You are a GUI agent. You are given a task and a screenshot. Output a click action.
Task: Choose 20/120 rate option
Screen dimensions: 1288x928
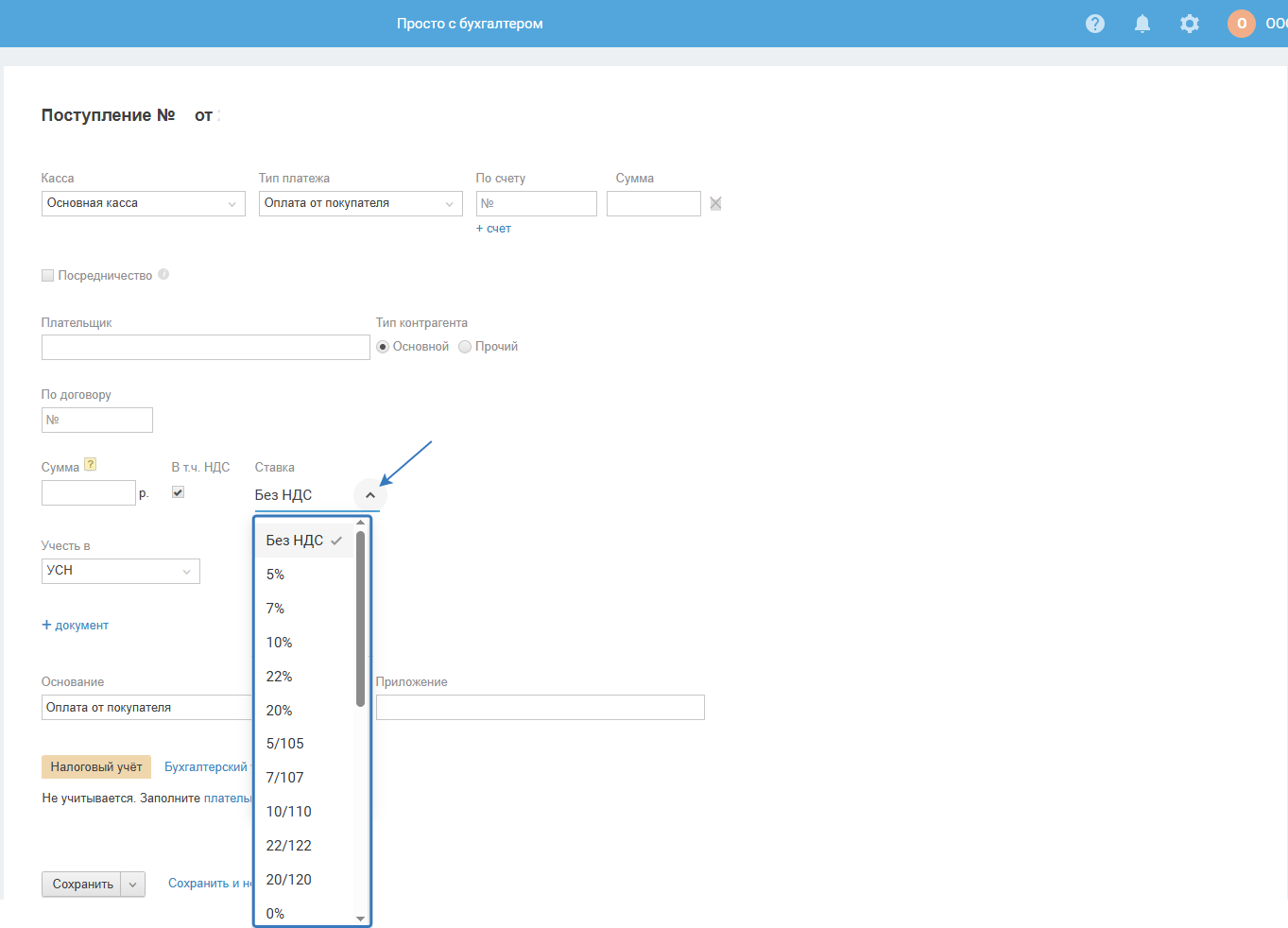304,880
